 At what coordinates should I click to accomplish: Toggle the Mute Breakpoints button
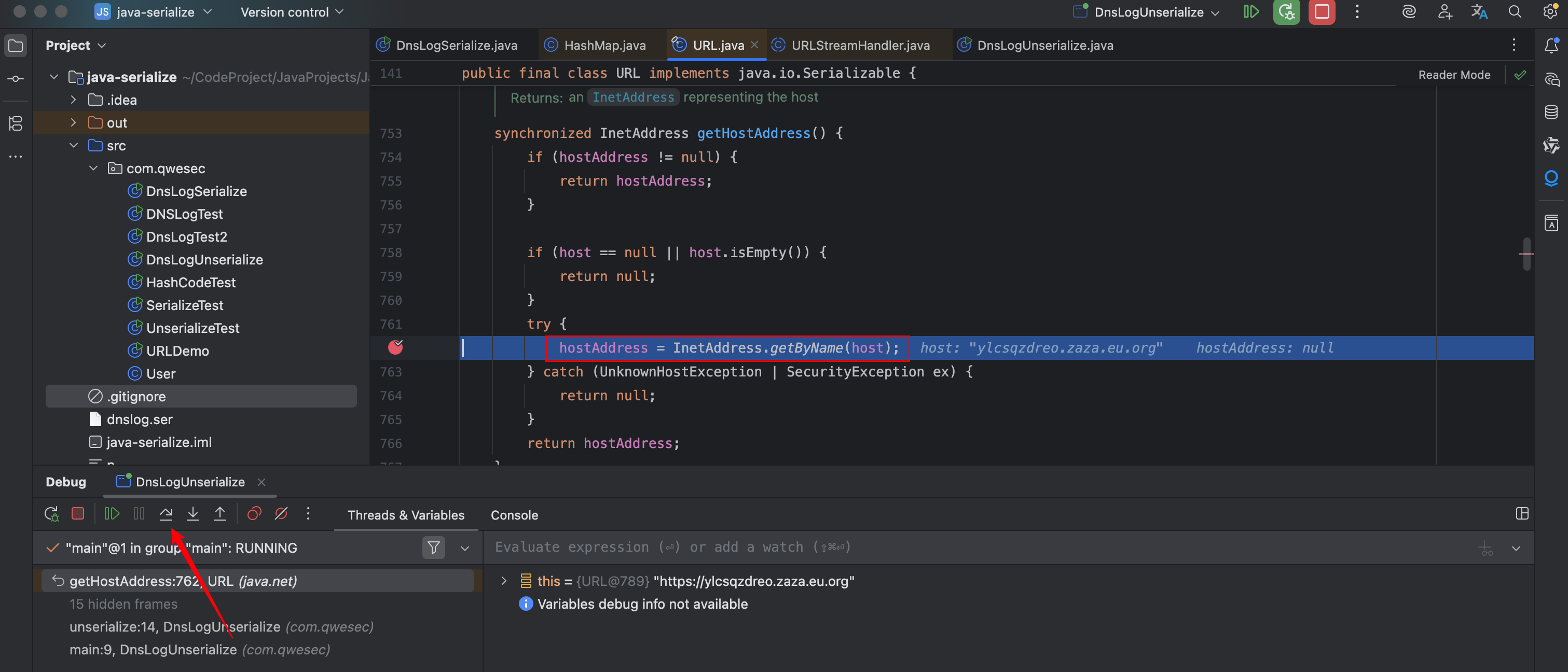click(281, 514)
